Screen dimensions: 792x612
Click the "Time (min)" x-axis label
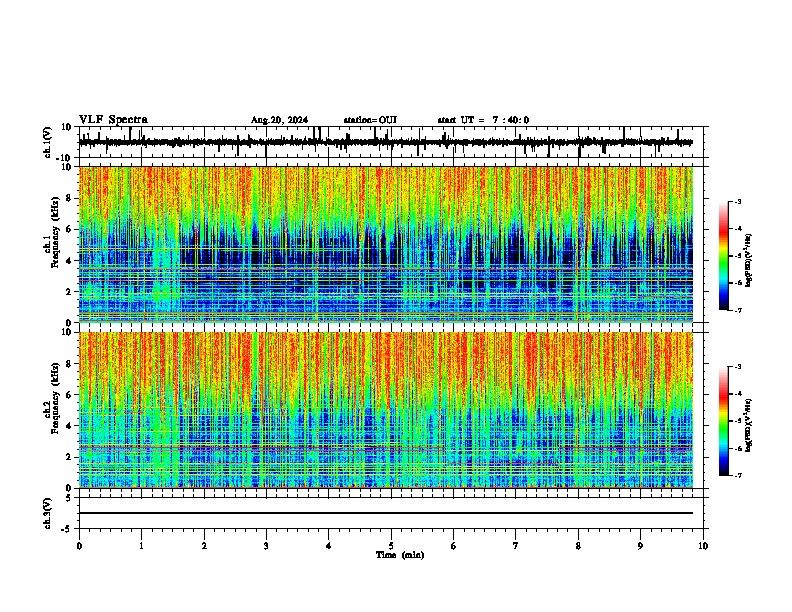[x=400, y=555]
